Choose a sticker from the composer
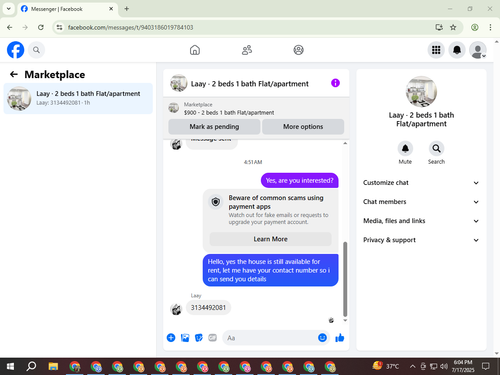The height and width of the screenshot is (375, 500). pyautogui.click(x=199, y=338)
